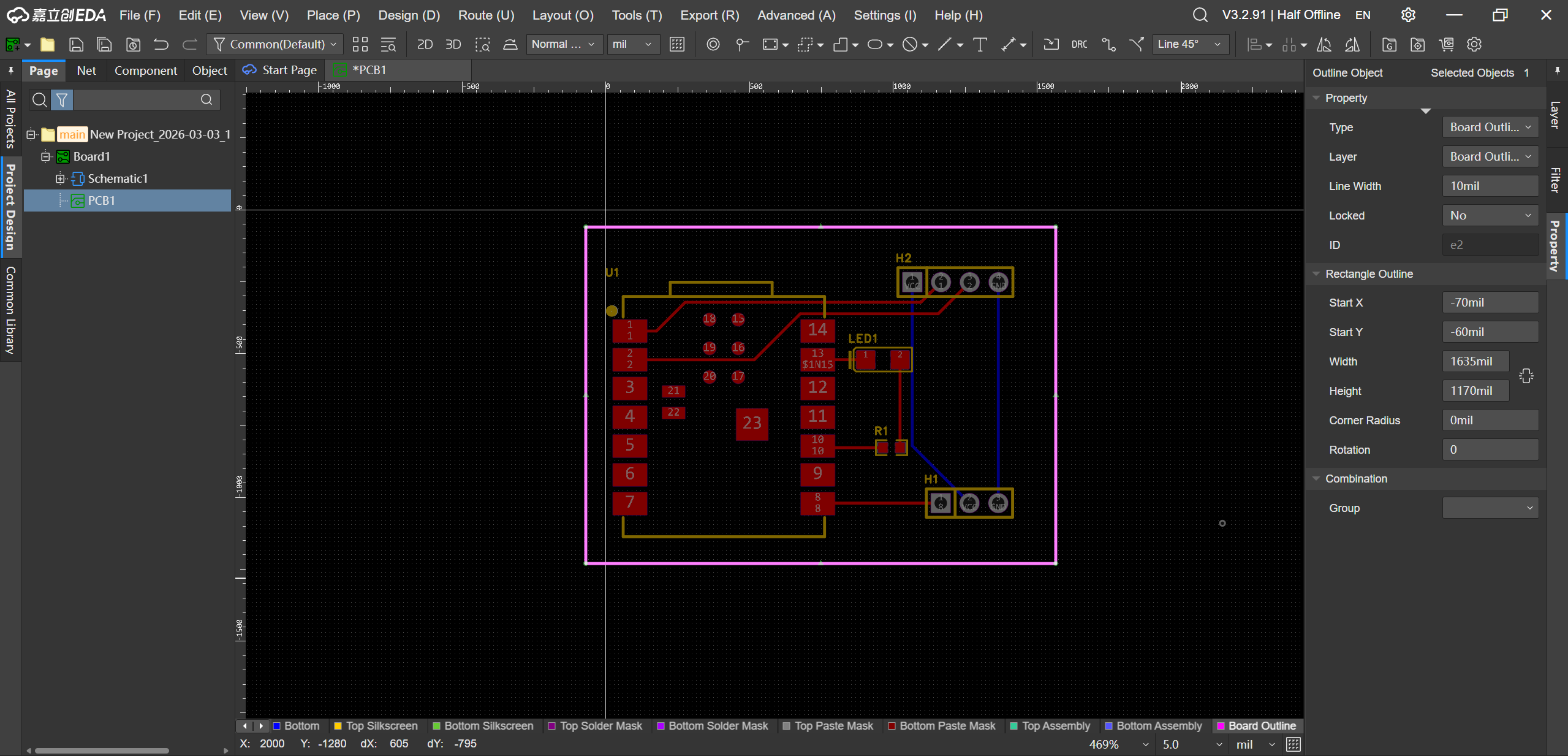The height and width of the screenshot is (756, 1568).
Task: Switch to 3D view
Action: pyautogui.click(x=453, y=44)
